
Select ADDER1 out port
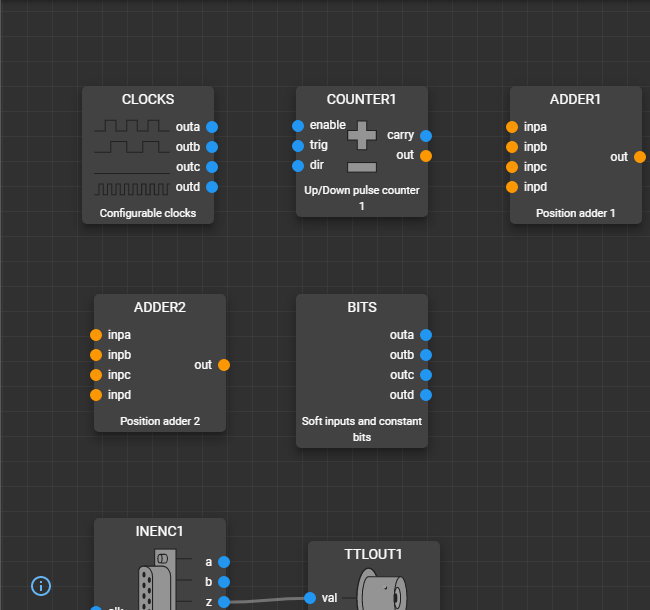[x=640, y=157]
